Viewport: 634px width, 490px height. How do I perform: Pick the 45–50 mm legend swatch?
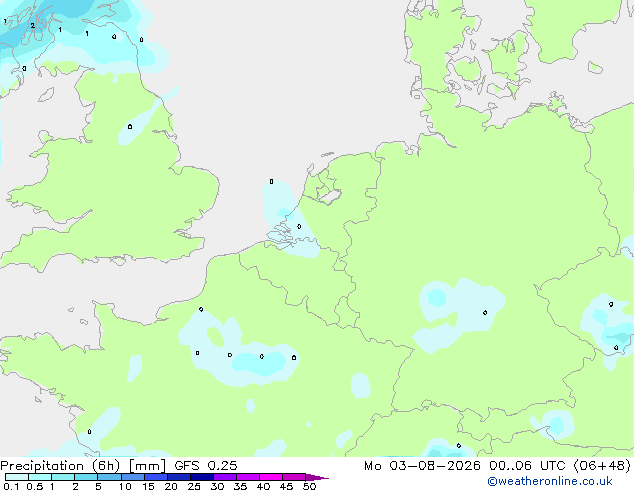pyautogui.click(x=294, y=477)
